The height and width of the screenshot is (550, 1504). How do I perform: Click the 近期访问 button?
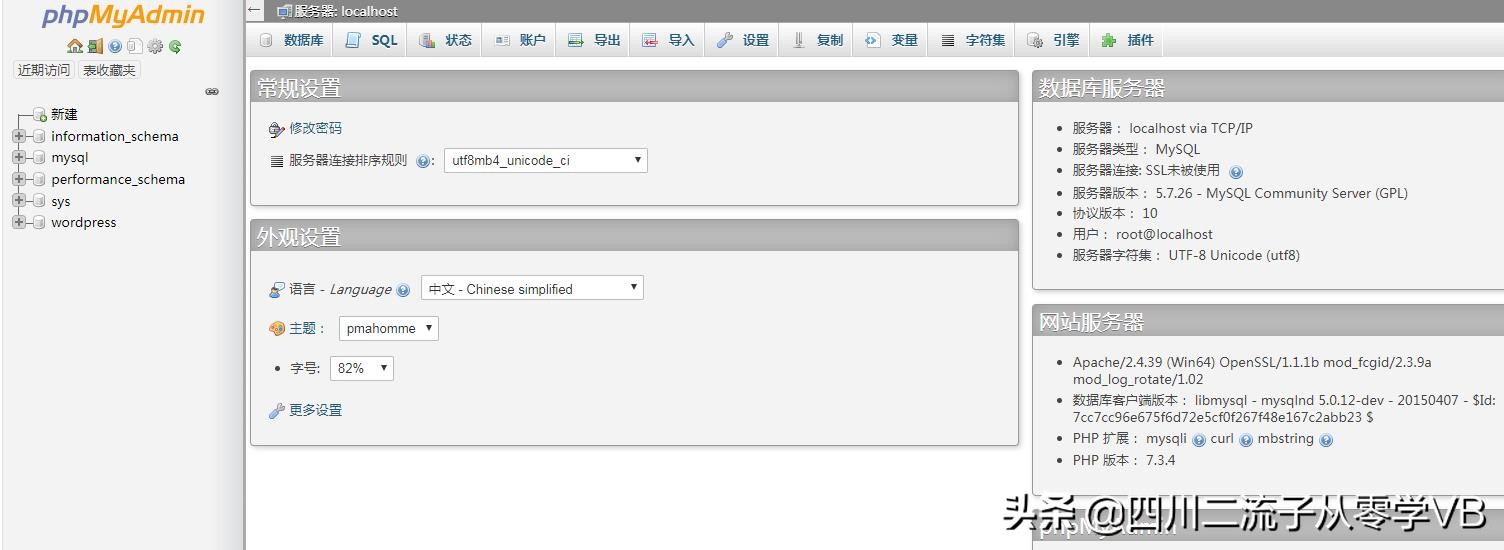click(44, 70)
